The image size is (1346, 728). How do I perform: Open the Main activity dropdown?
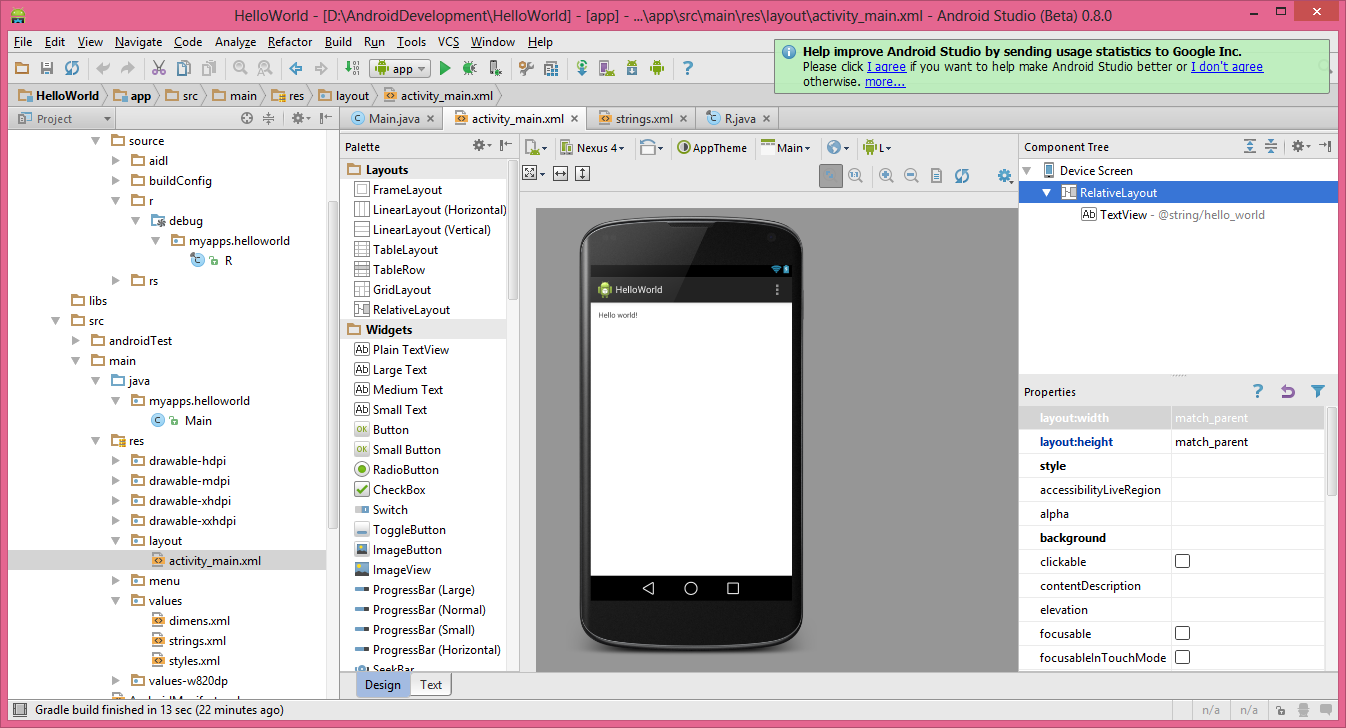click(786, 147)
